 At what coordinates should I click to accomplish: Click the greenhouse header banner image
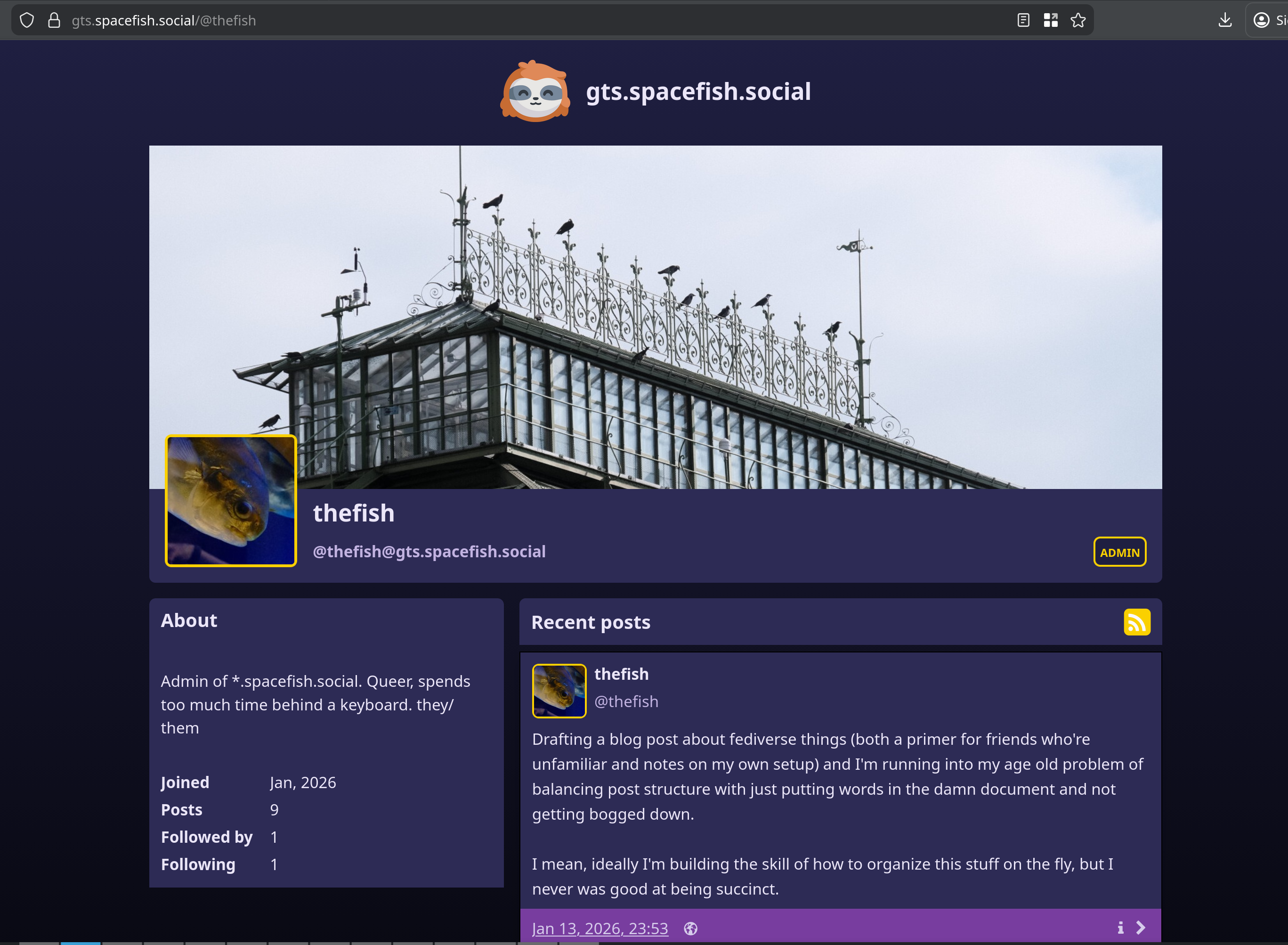click(655, 315)
